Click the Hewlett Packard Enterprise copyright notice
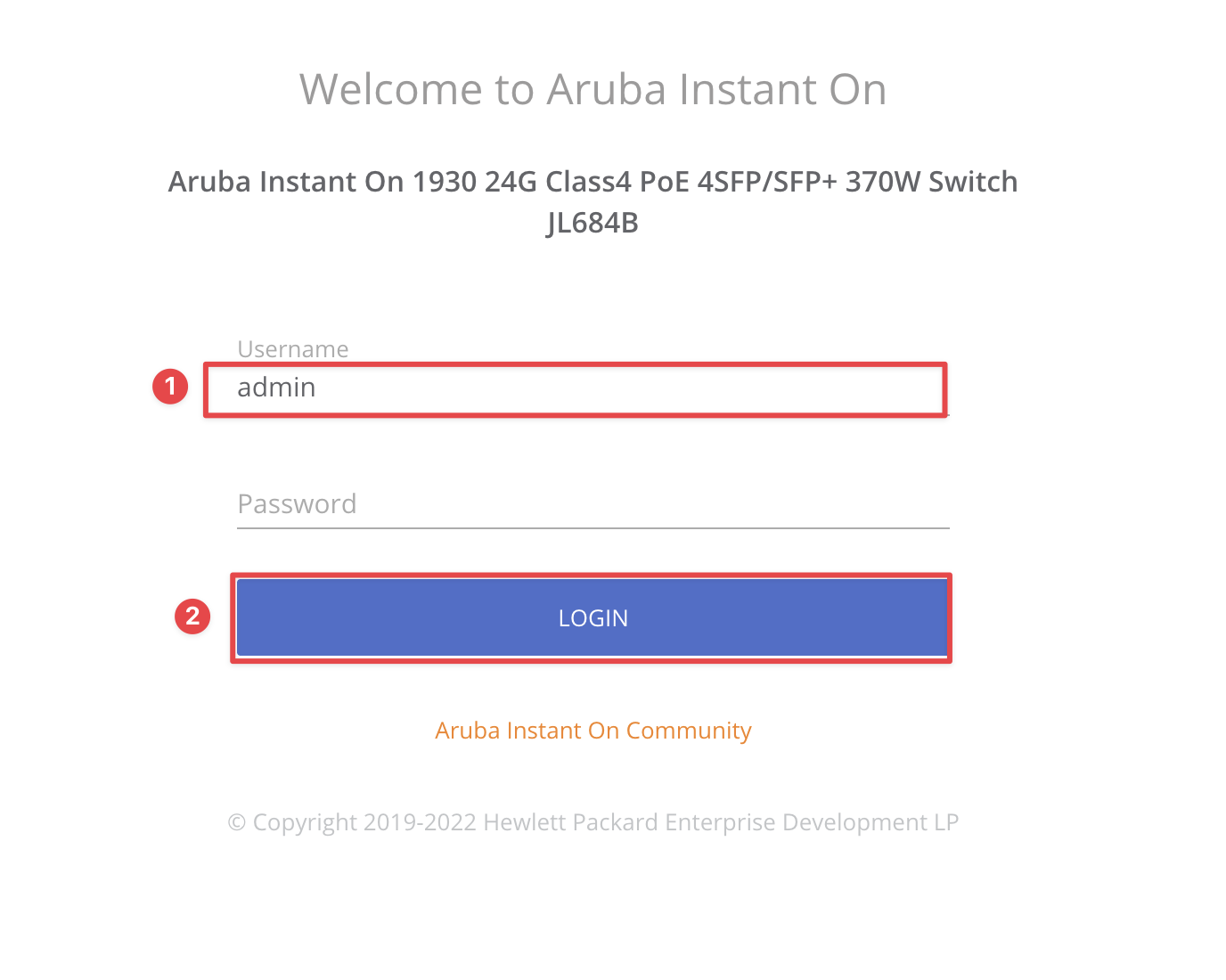 click(x=593, y=822)
